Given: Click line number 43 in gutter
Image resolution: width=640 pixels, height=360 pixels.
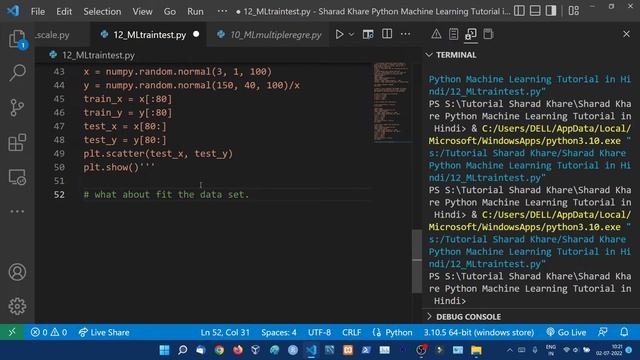Looking at the screenshot, I should click(59, 71).
